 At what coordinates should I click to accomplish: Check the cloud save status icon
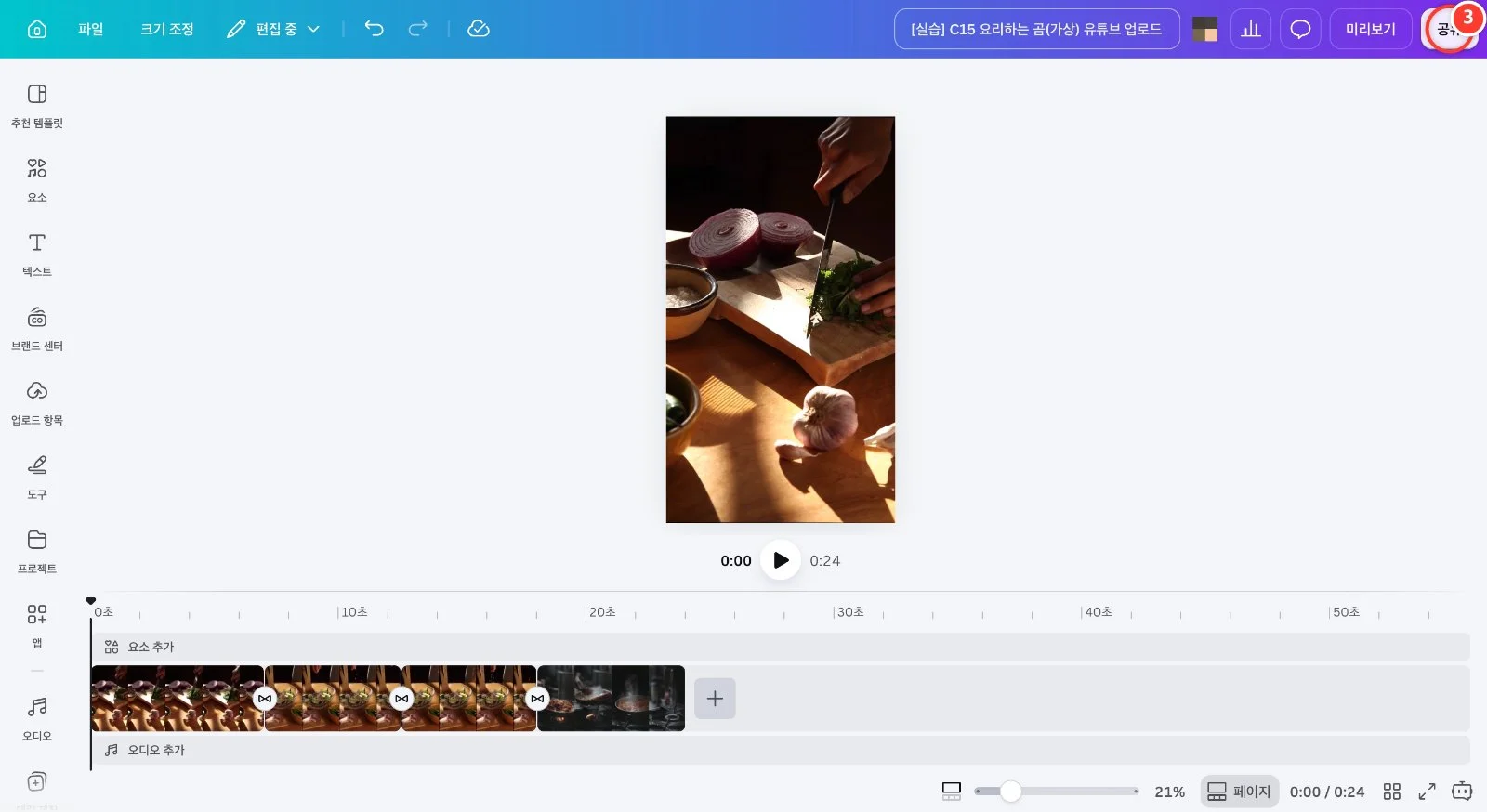479,29
